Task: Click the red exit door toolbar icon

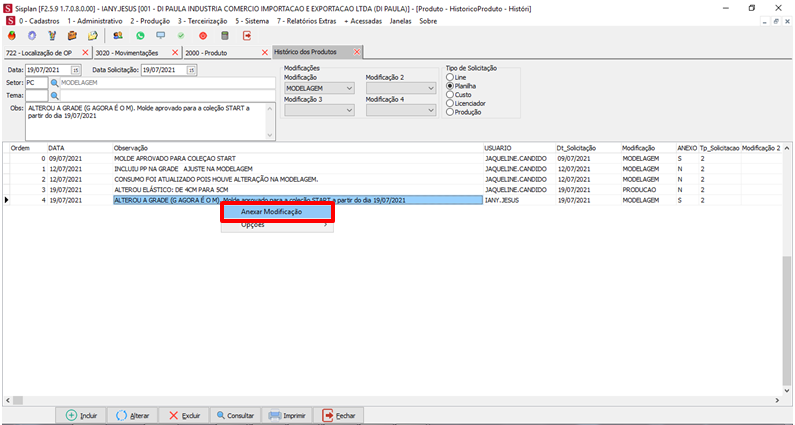Action: (247, 35)
